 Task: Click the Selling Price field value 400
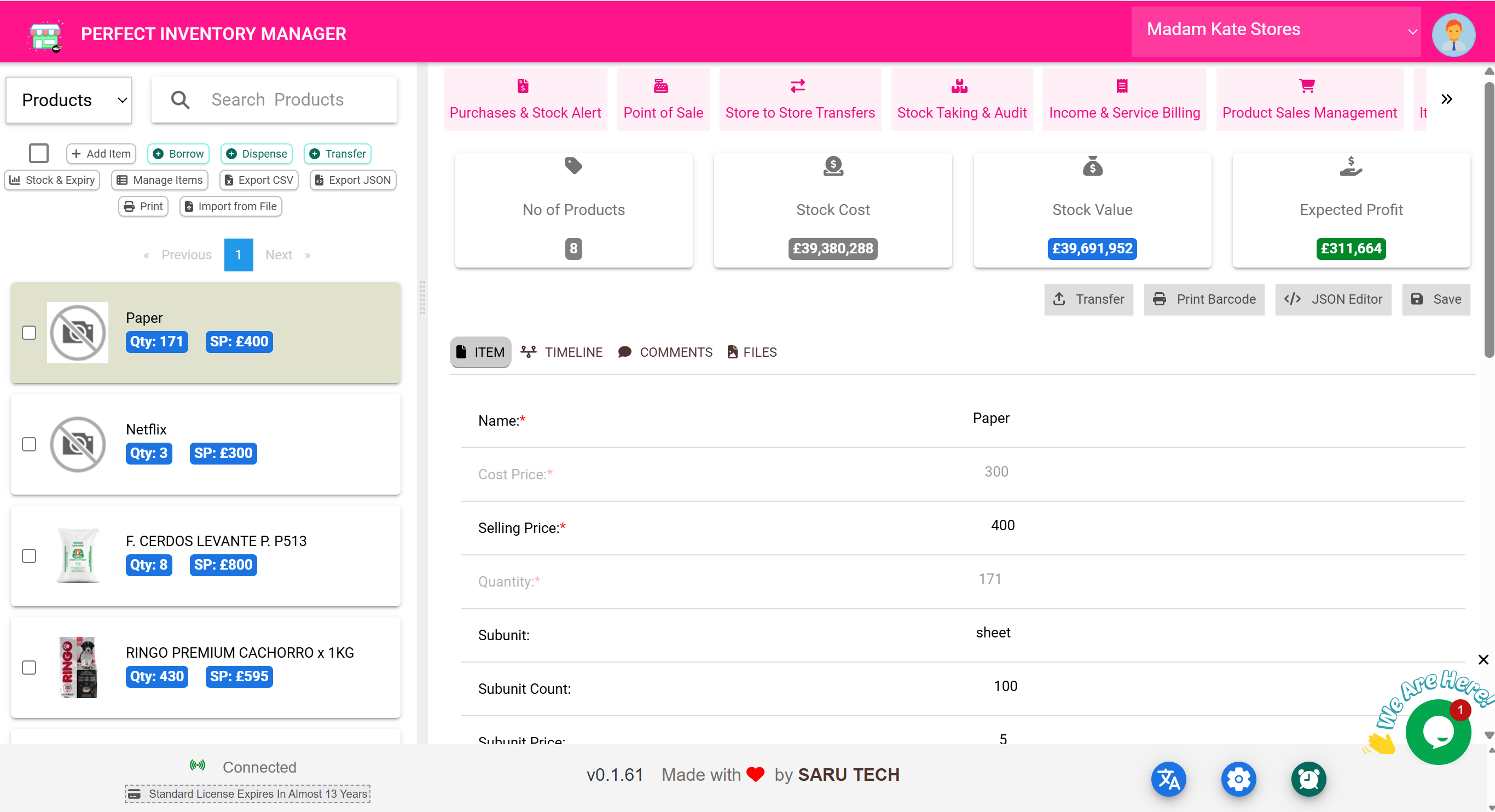tap(1003, 525)
